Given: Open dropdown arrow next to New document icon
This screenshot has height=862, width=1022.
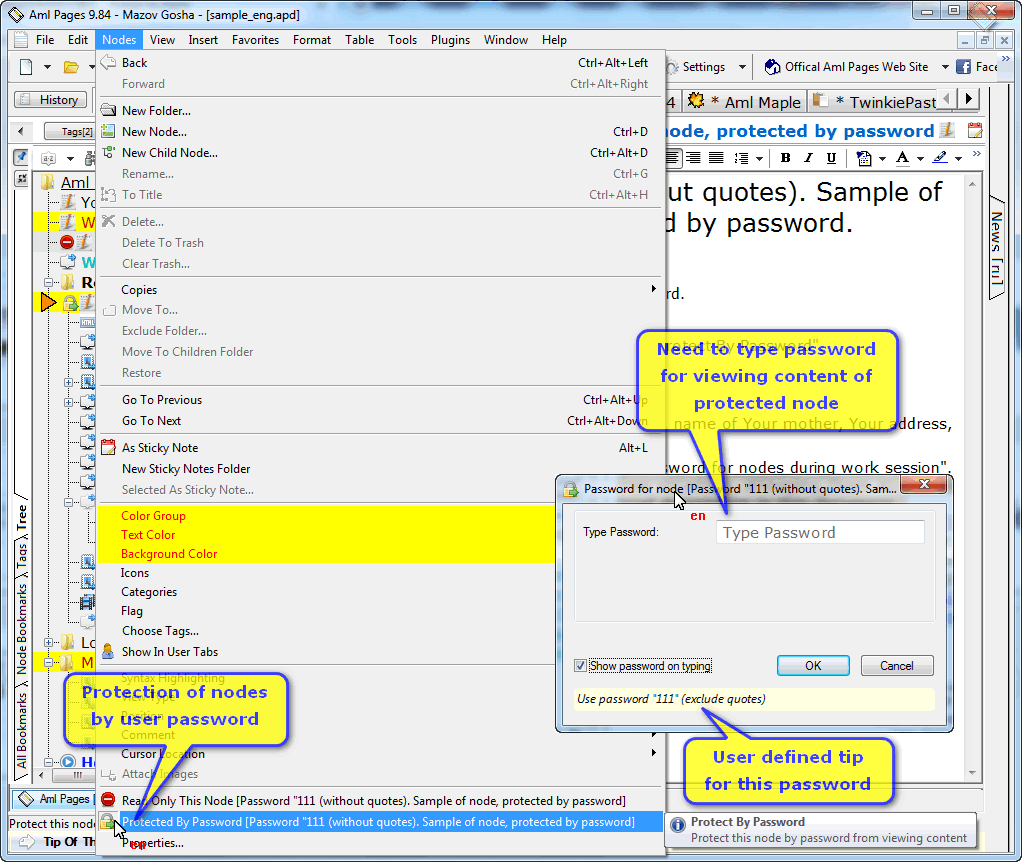Looking at the screenshot, I should 47,66.
